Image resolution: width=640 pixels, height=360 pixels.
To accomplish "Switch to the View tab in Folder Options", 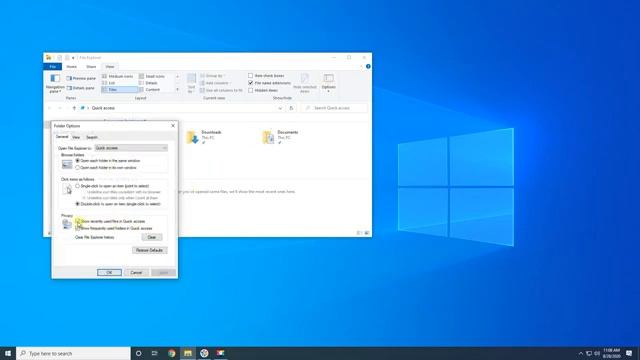I will [x=76, y=137].
